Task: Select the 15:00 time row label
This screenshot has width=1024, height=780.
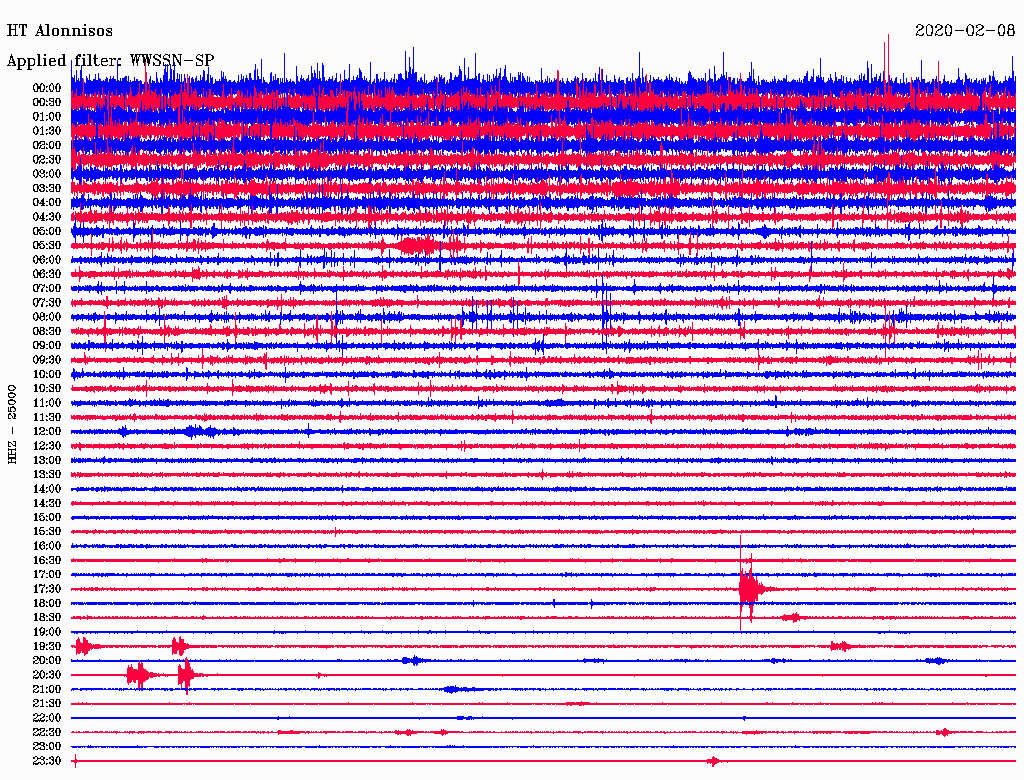Action: coord(47,517)
